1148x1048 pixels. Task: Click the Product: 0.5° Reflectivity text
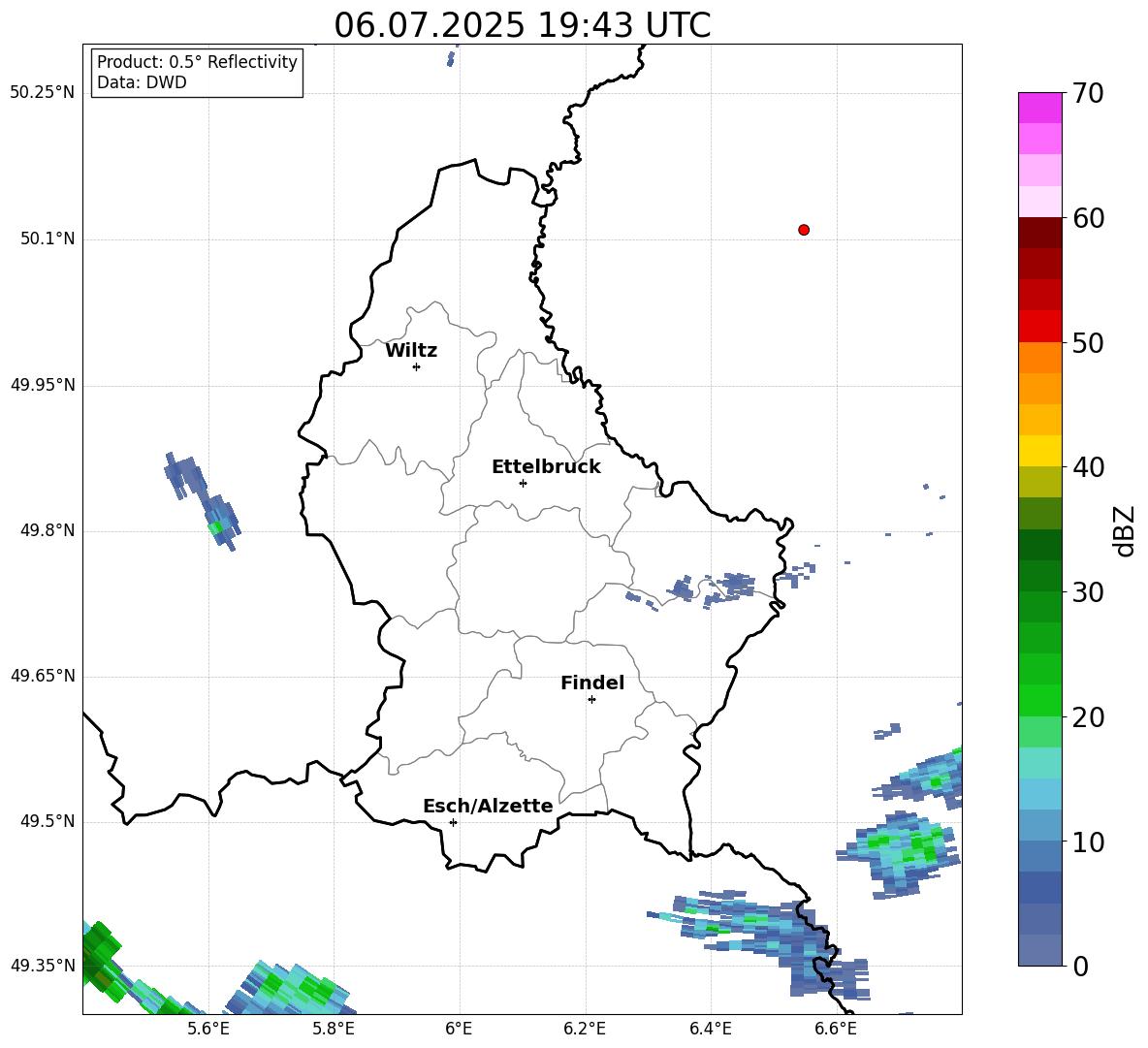pos(197,61)
